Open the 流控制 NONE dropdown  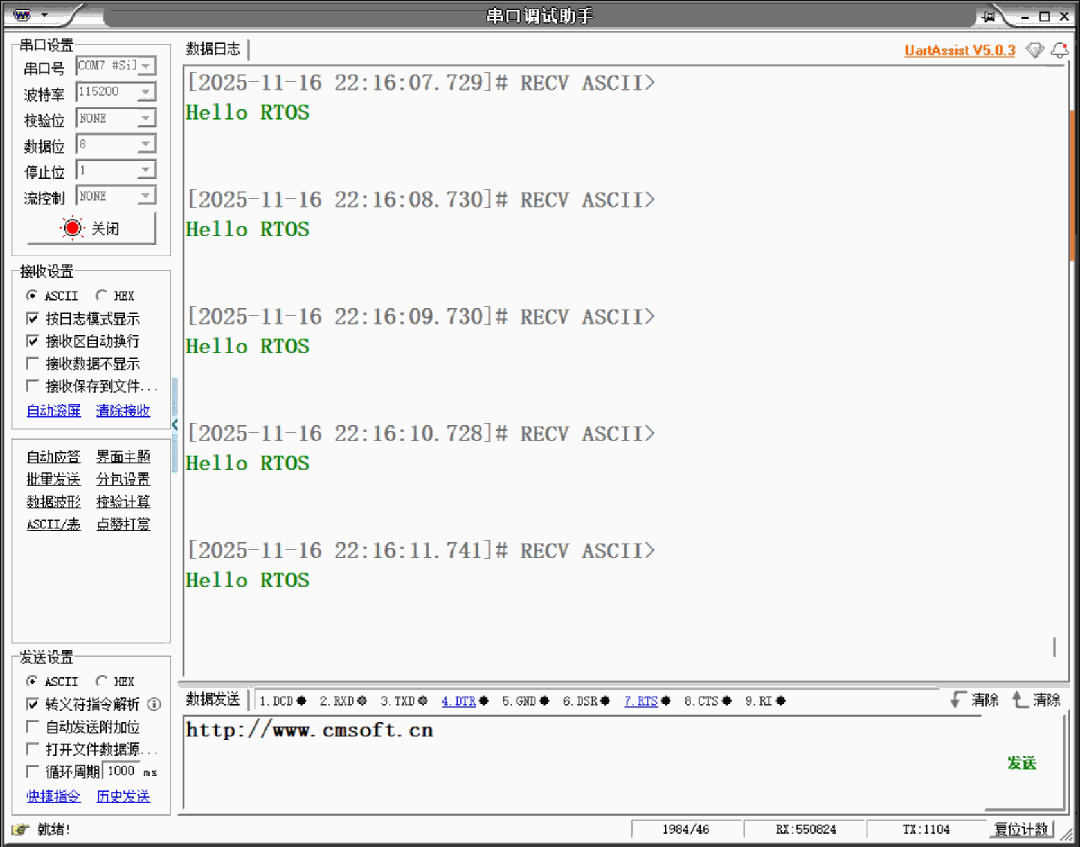point(116,196)
